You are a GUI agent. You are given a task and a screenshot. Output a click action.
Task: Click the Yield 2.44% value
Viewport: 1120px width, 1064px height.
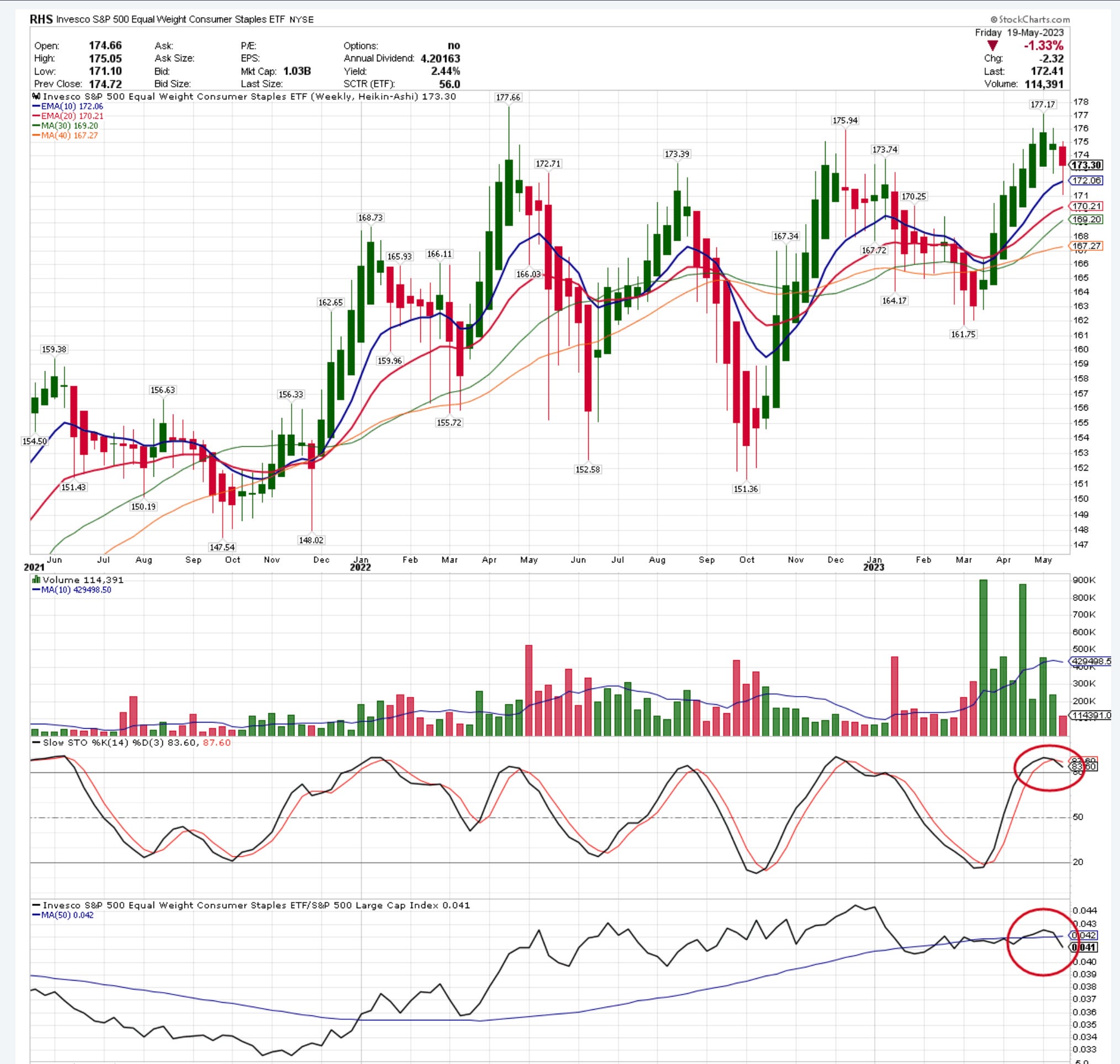445,71
